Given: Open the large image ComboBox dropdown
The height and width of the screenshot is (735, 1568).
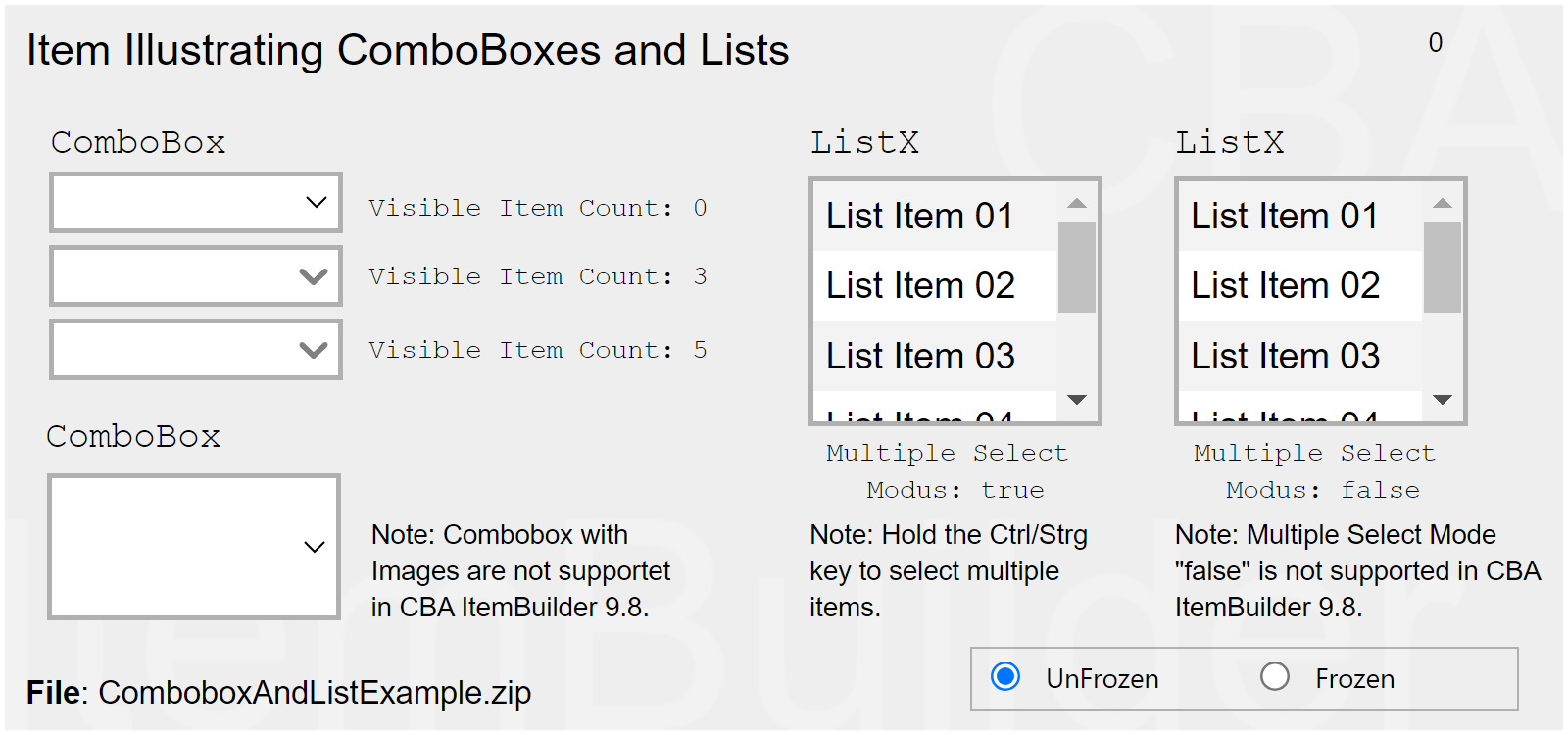Looking at the screenshot, I should pos(314,547).
